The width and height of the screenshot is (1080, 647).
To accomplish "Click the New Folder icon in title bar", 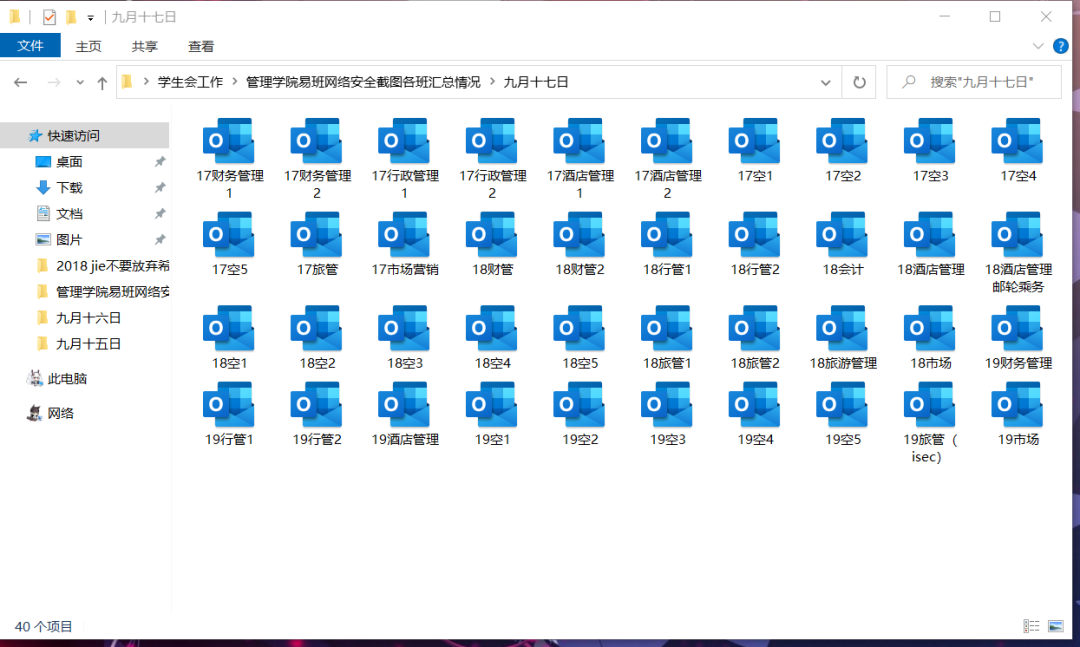I will [71, 17].
